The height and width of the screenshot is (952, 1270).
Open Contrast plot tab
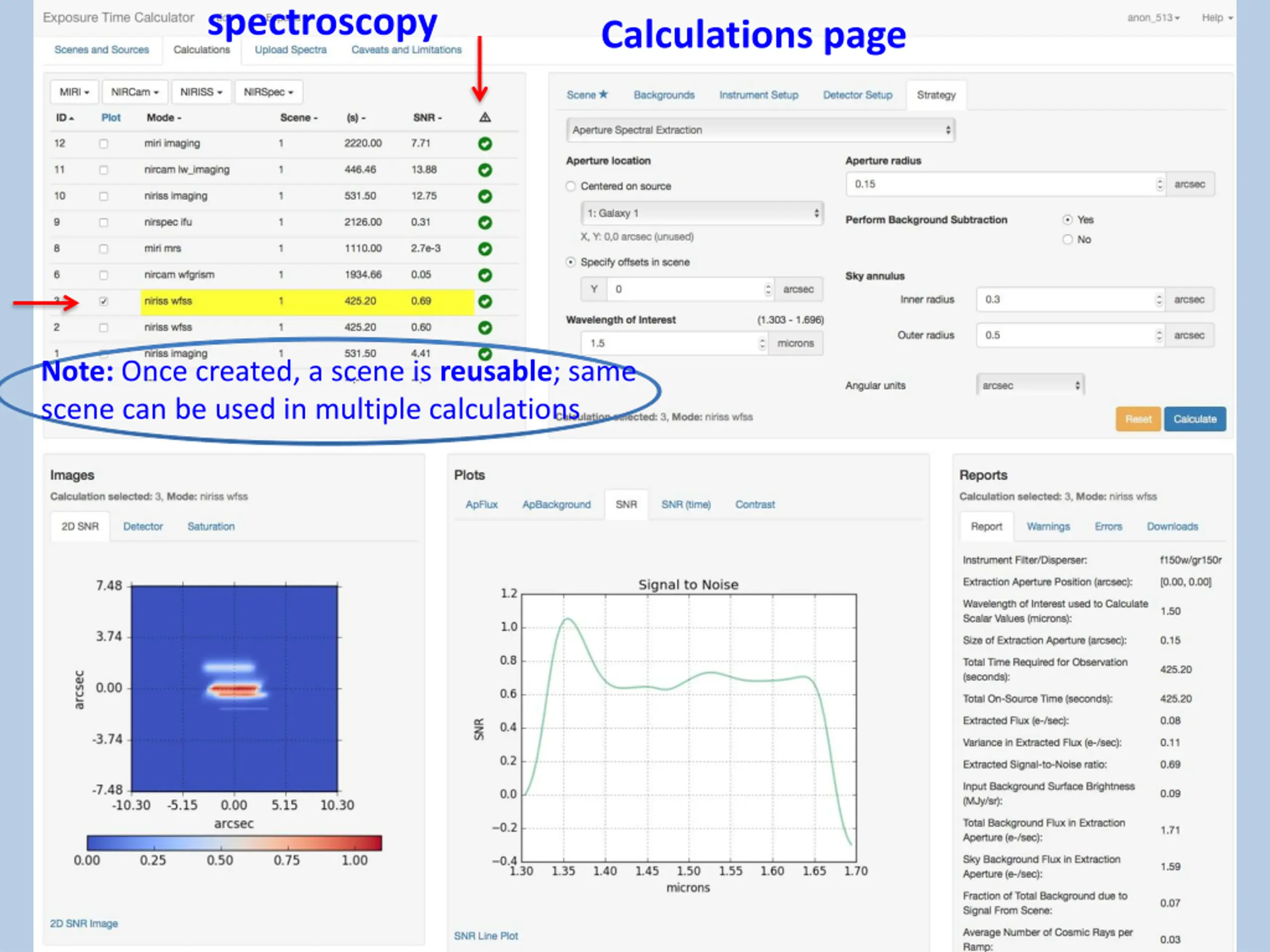pyautogui.click(x=755, y=504)
